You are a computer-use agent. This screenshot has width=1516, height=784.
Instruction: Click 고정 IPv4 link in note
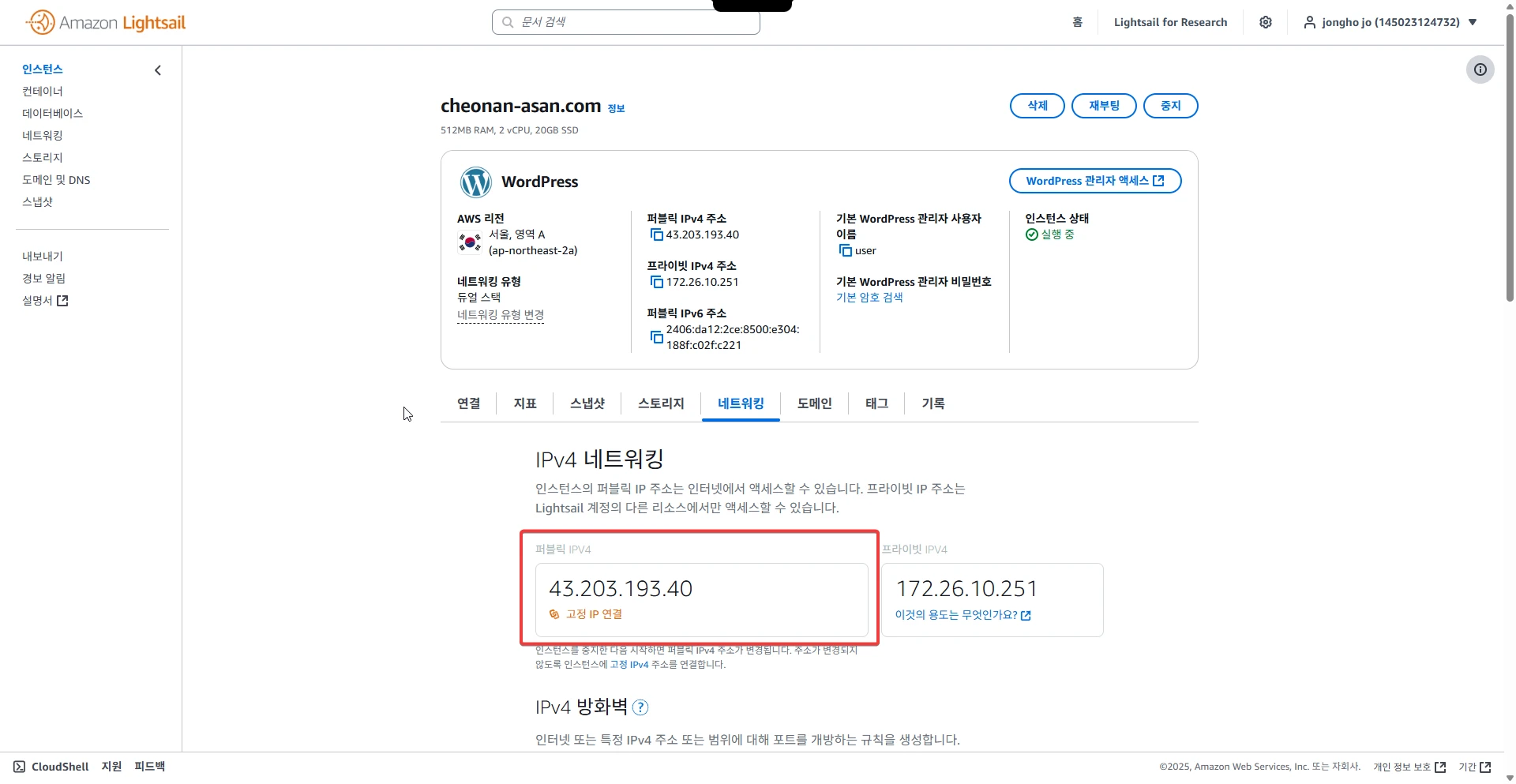tap(629, 665)
